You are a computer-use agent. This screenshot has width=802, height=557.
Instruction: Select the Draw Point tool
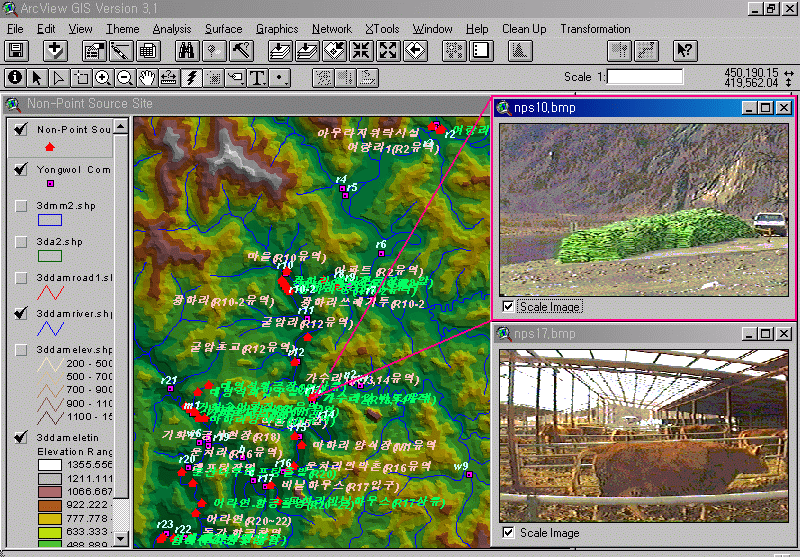click(x=279, y=78)
